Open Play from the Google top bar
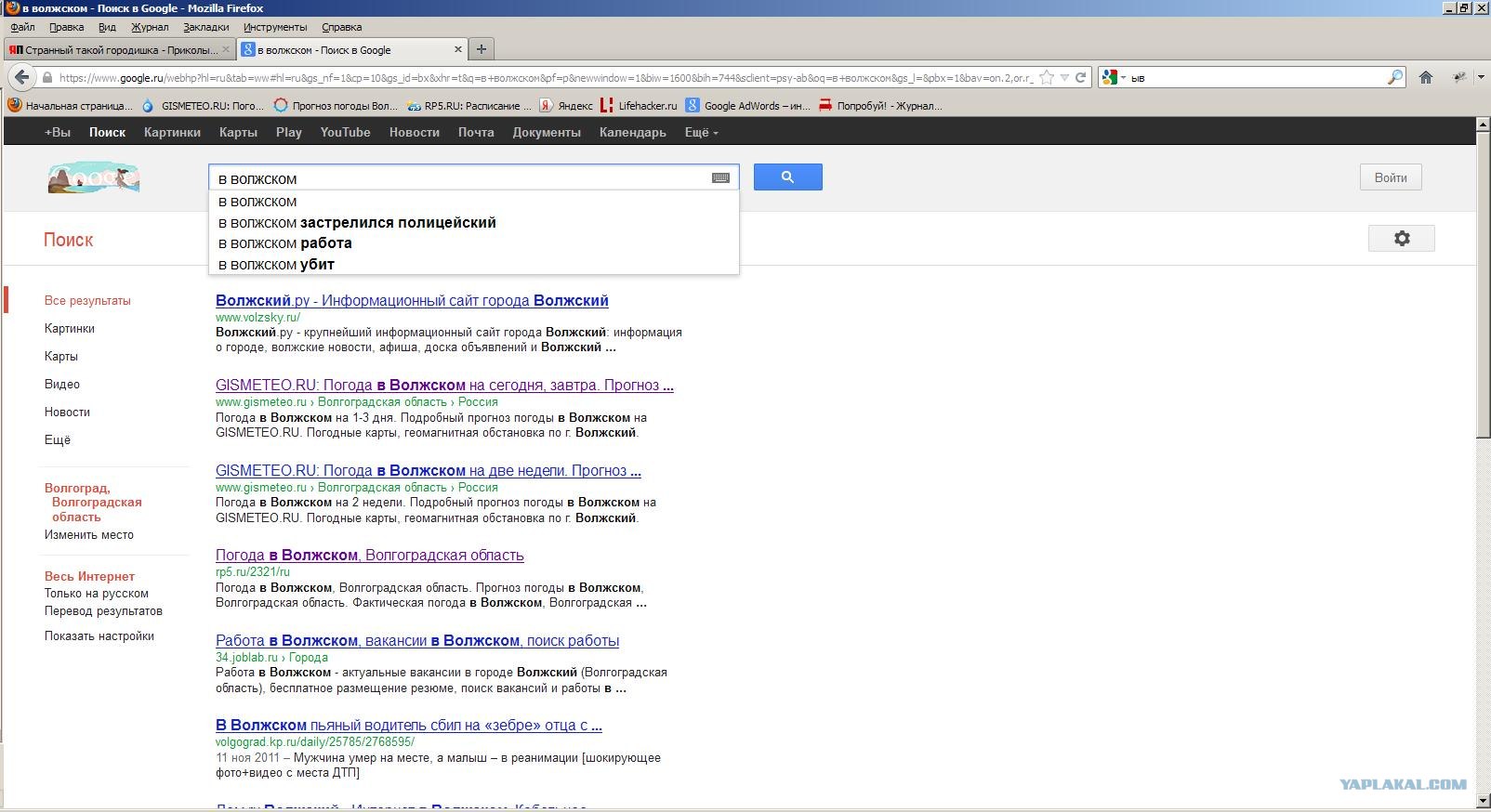1491x812 pixels. tap(289, 133)
